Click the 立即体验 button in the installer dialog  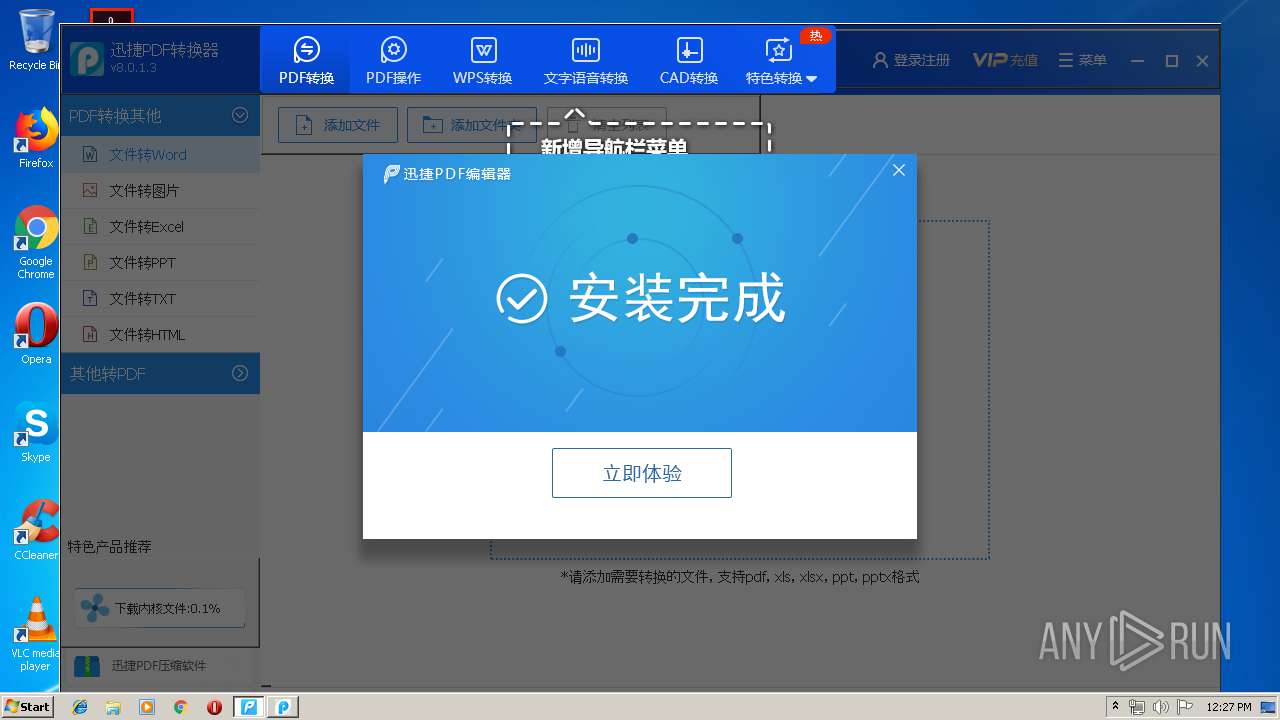click(641, 473)
